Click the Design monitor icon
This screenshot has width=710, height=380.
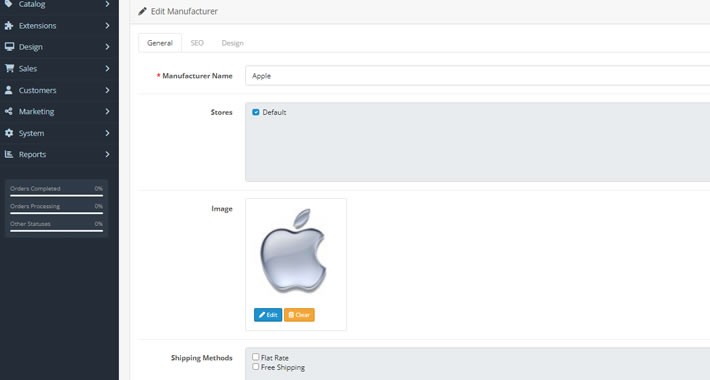pyautogui.click(x=9, y=47)
